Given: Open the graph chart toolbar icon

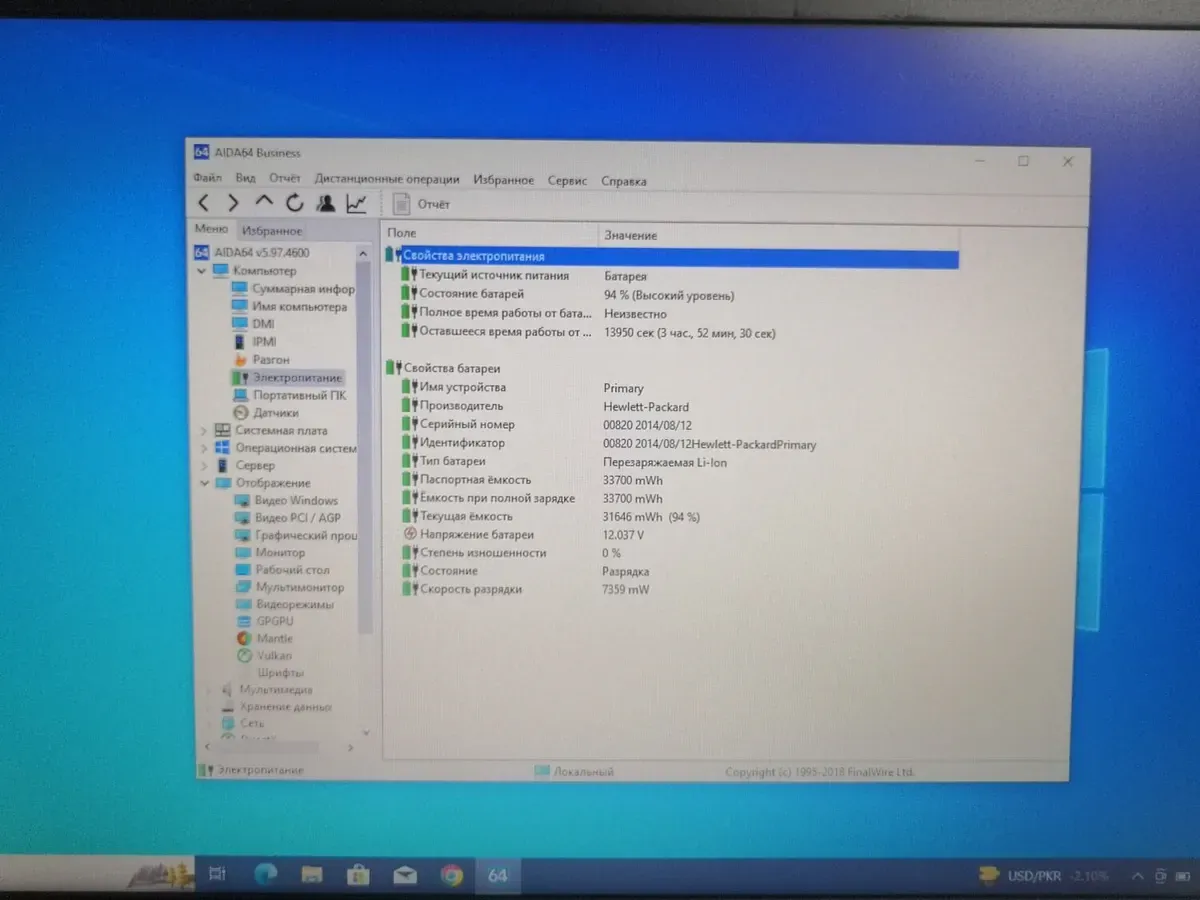Looking at the screenshot, I should pyautogui.click(x=356, y=204).
